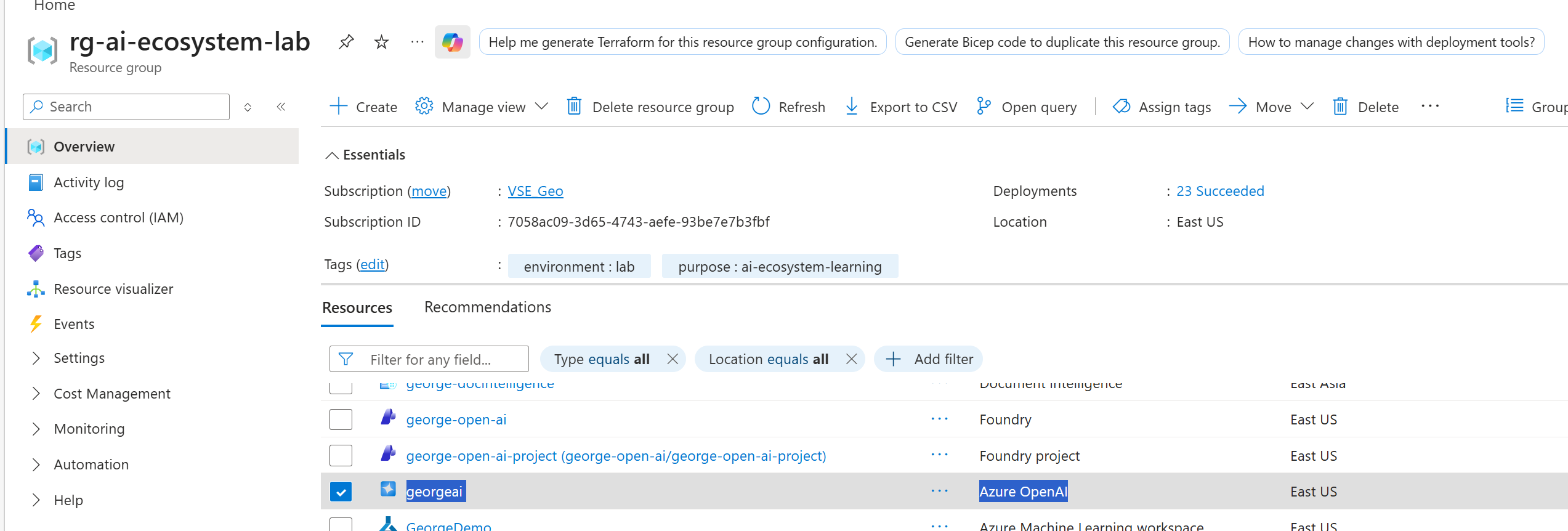This screenshot has height=531, width=1568.
Task: Click the Refresh toolbar icon
Action: coord(761,107)
